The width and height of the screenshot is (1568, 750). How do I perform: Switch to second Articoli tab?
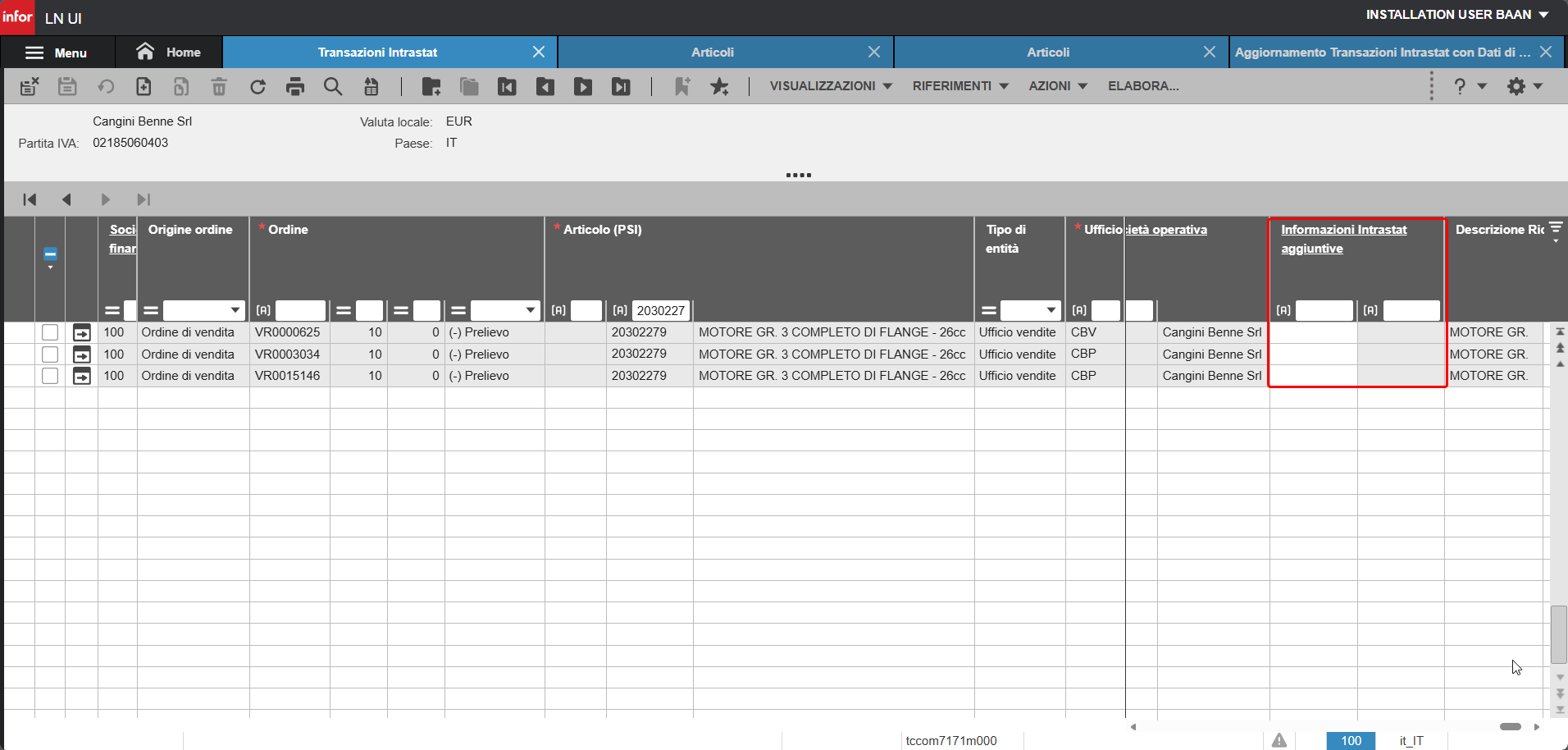pyautogui.click(x=1048, y=53)
